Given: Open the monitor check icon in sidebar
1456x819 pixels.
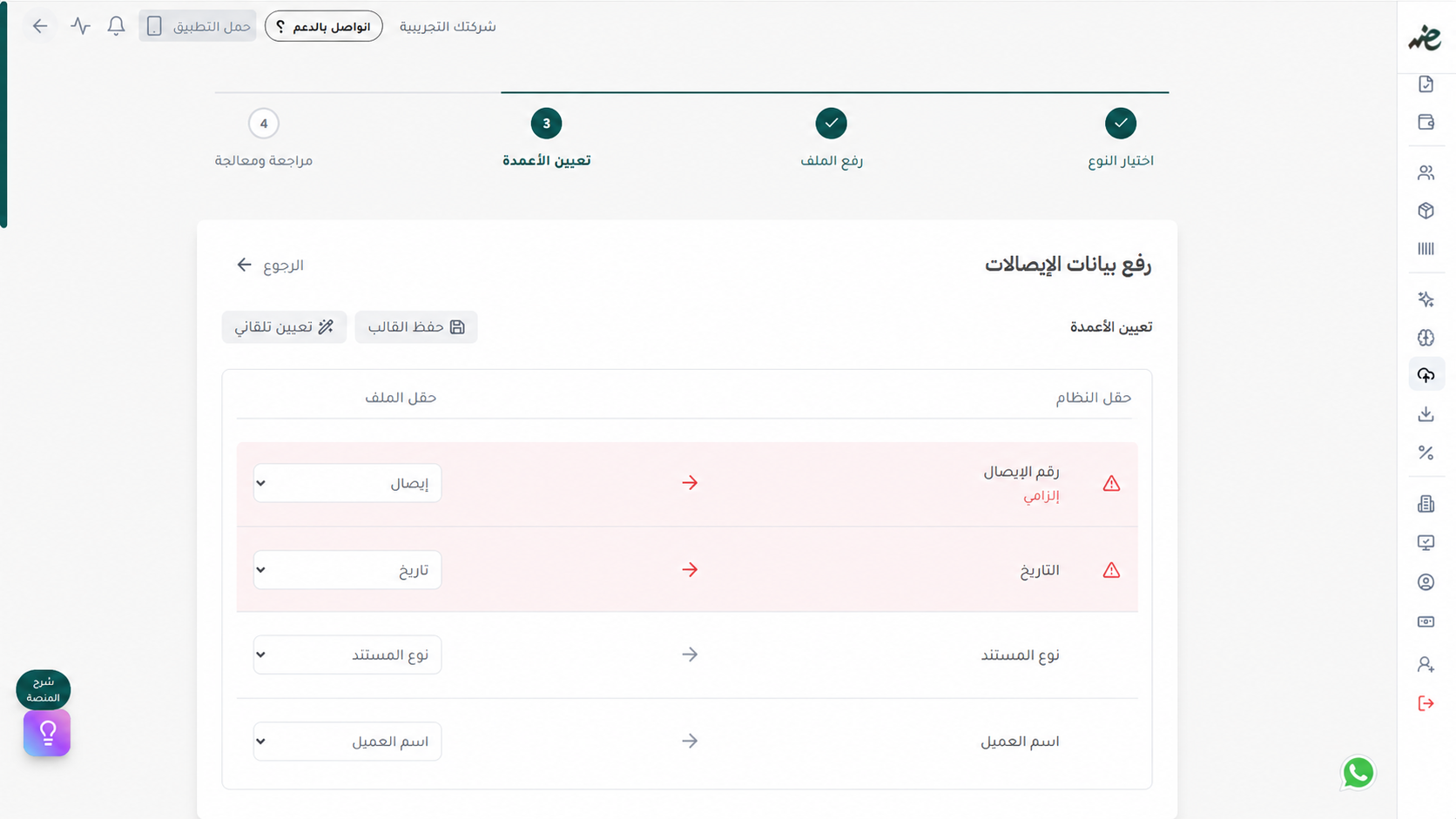Looking at the screenshot, I should tap(1426, 543).
